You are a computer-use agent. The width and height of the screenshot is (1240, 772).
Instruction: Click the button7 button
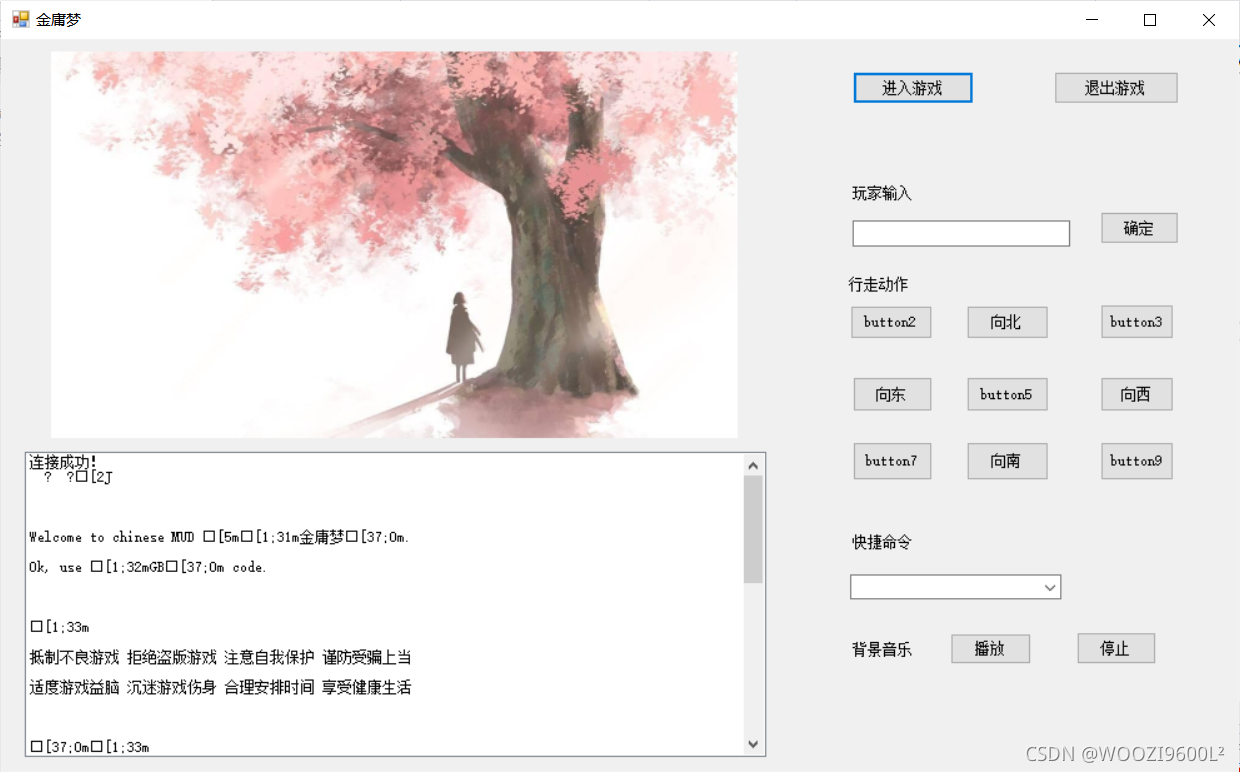(x=892, y=461)
